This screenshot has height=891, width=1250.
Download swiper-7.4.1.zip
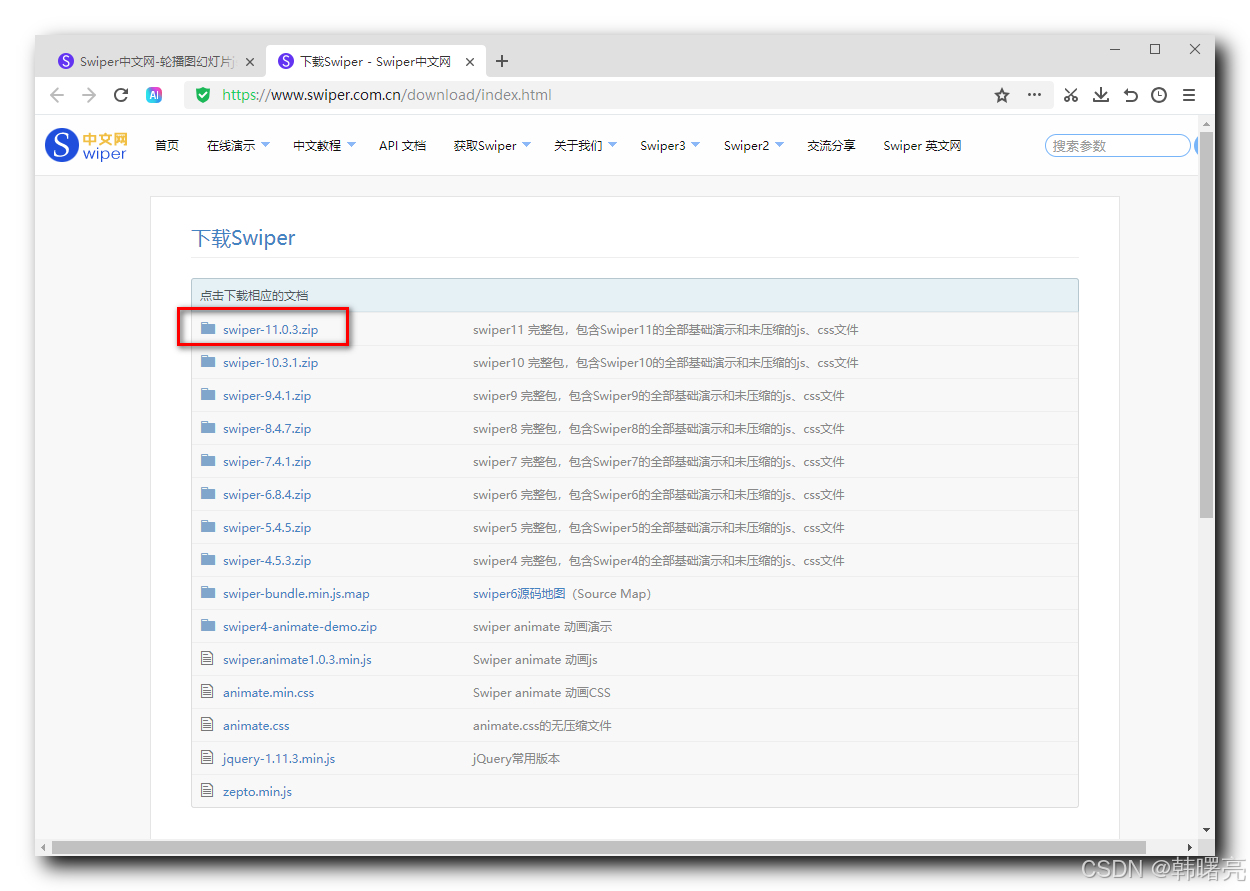[x=267, y=461]
